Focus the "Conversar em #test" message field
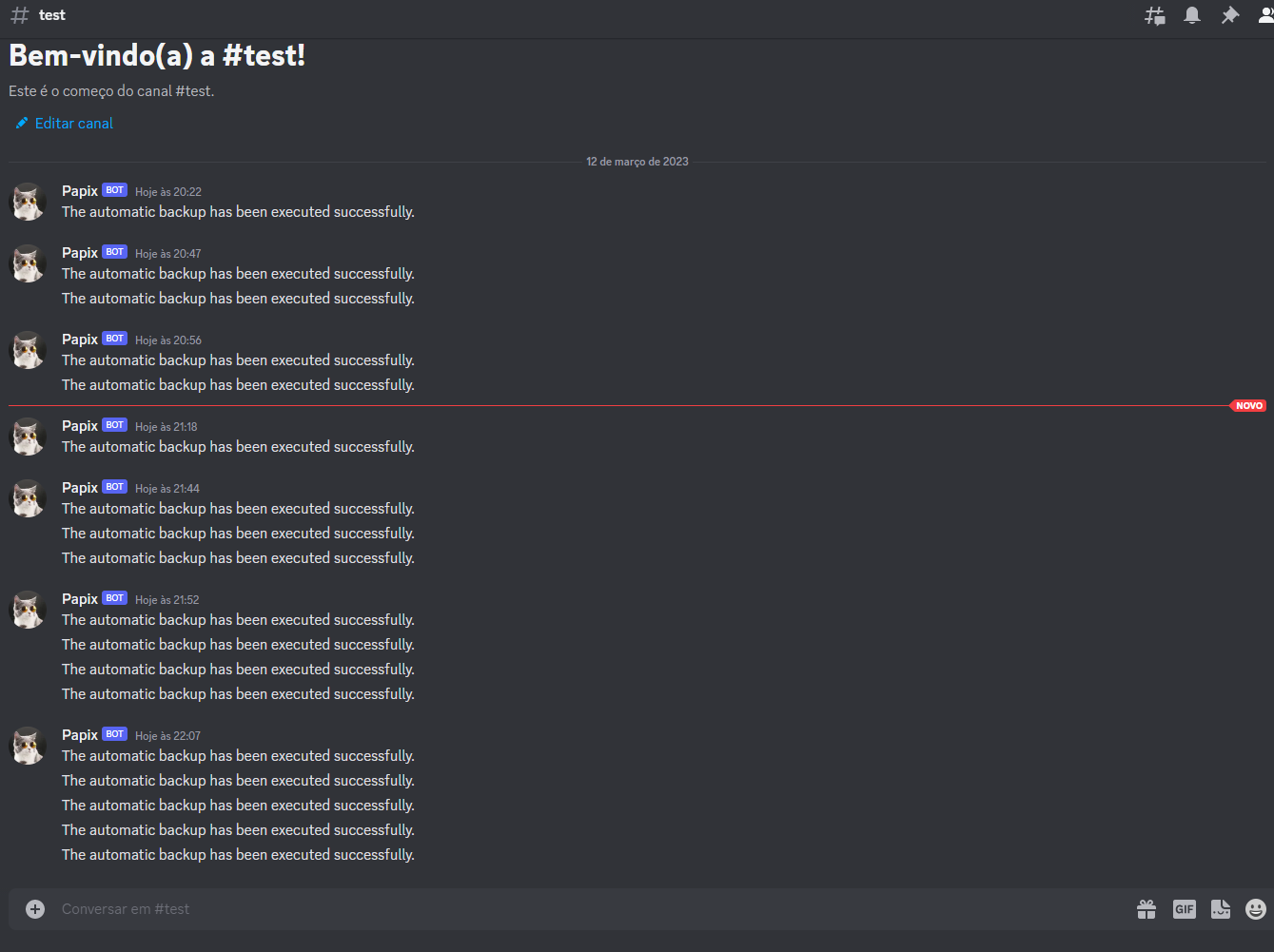 [571, 909]
